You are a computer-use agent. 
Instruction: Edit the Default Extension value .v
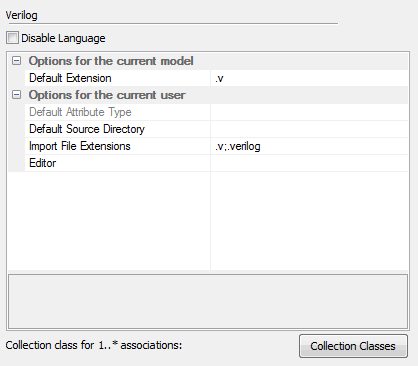pyautogui.click(x=309, y=78)
